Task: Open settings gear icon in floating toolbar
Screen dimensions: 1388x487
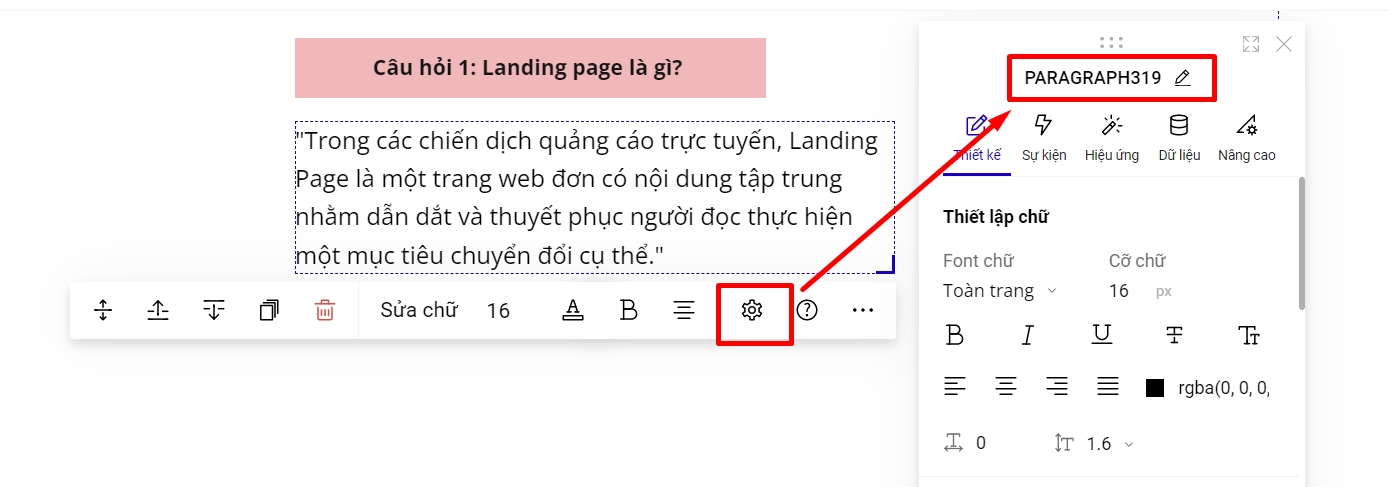Action: 752,311
